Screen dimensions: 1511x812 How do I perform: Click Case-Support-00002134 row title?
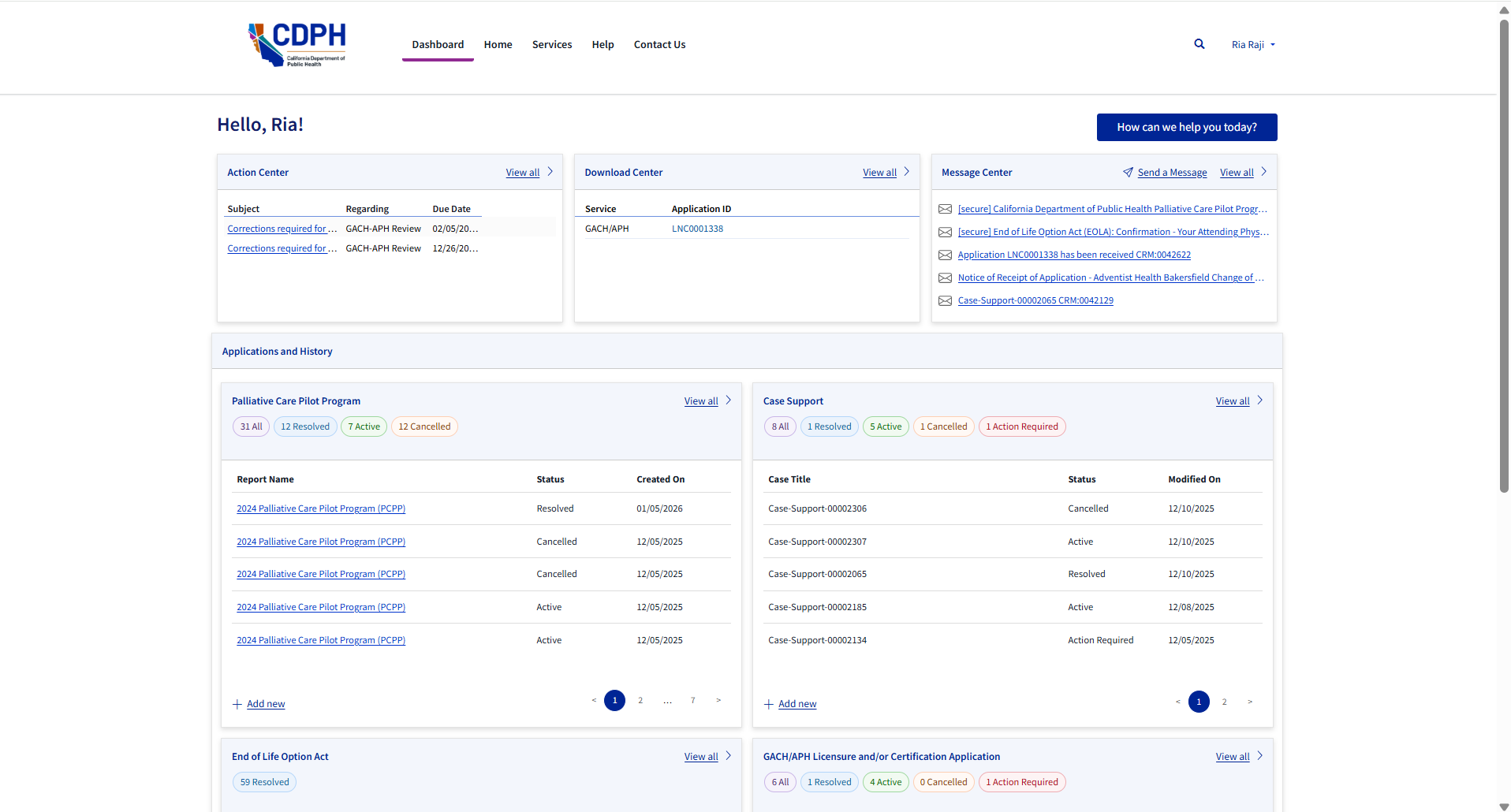coord(817,640)
